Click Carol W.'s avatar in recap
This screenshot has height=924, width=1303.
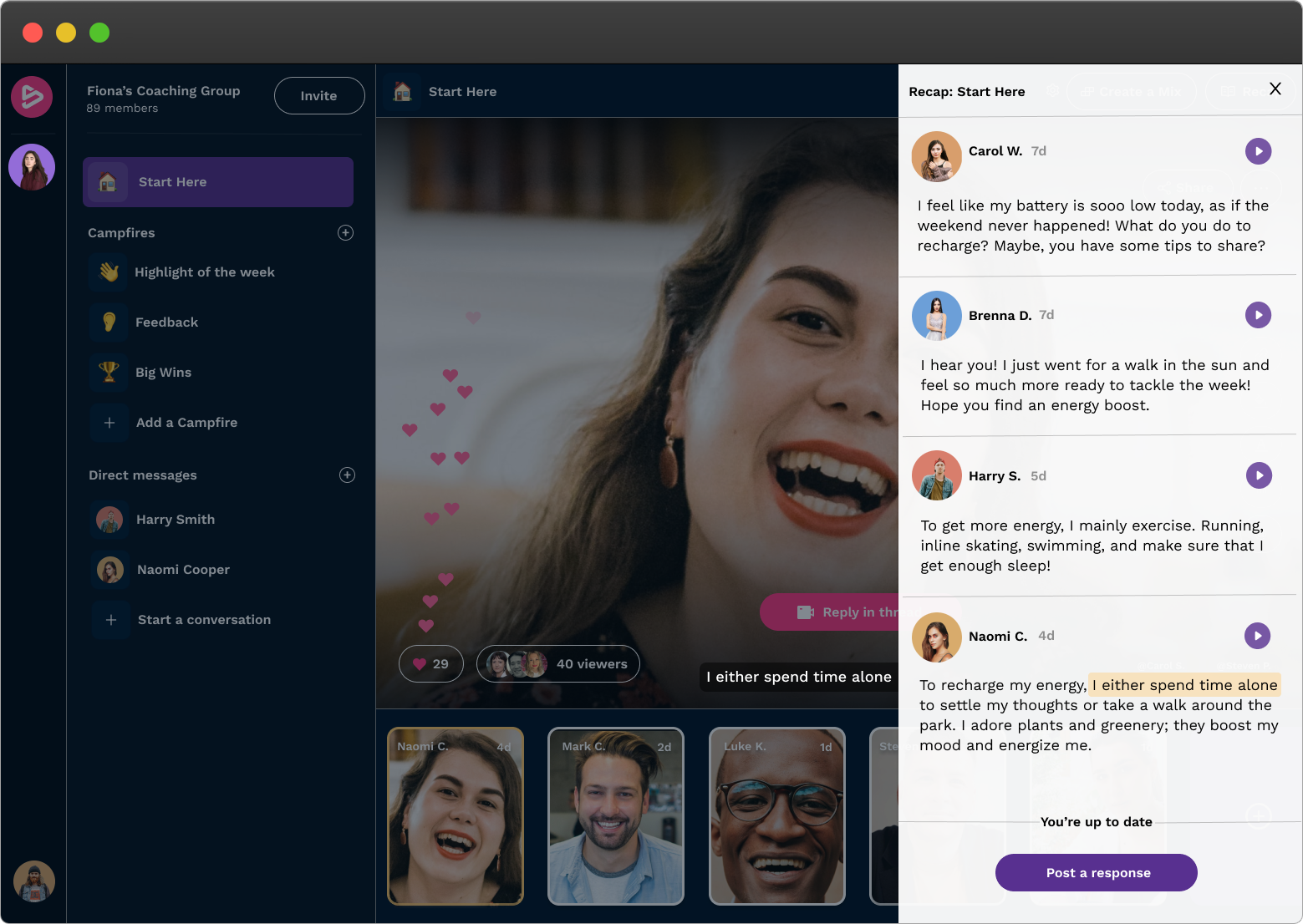pyautogui.click(x=936, y=156)
